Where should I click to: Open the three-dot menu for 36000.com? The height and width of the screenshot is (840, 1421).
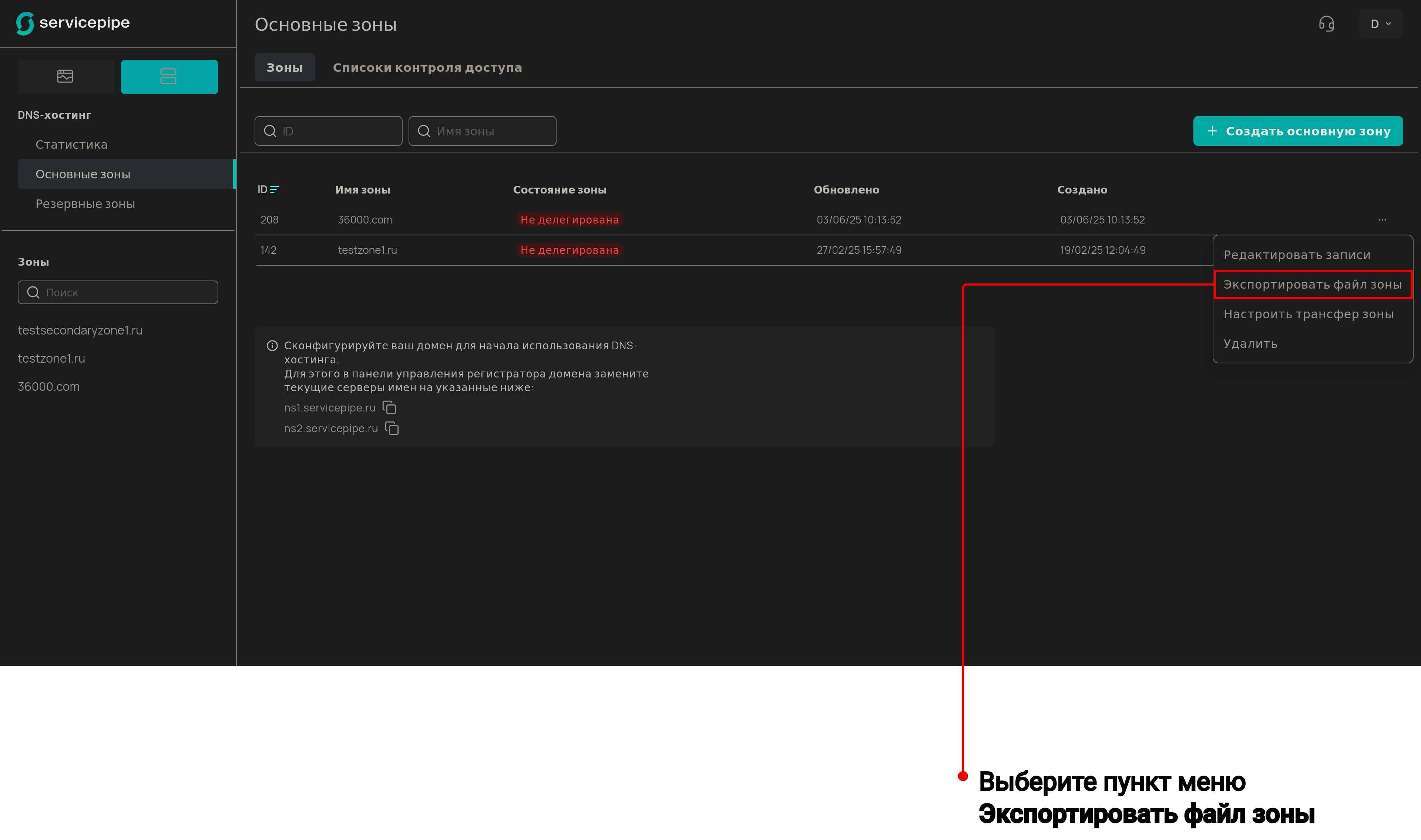[1382, 220]
